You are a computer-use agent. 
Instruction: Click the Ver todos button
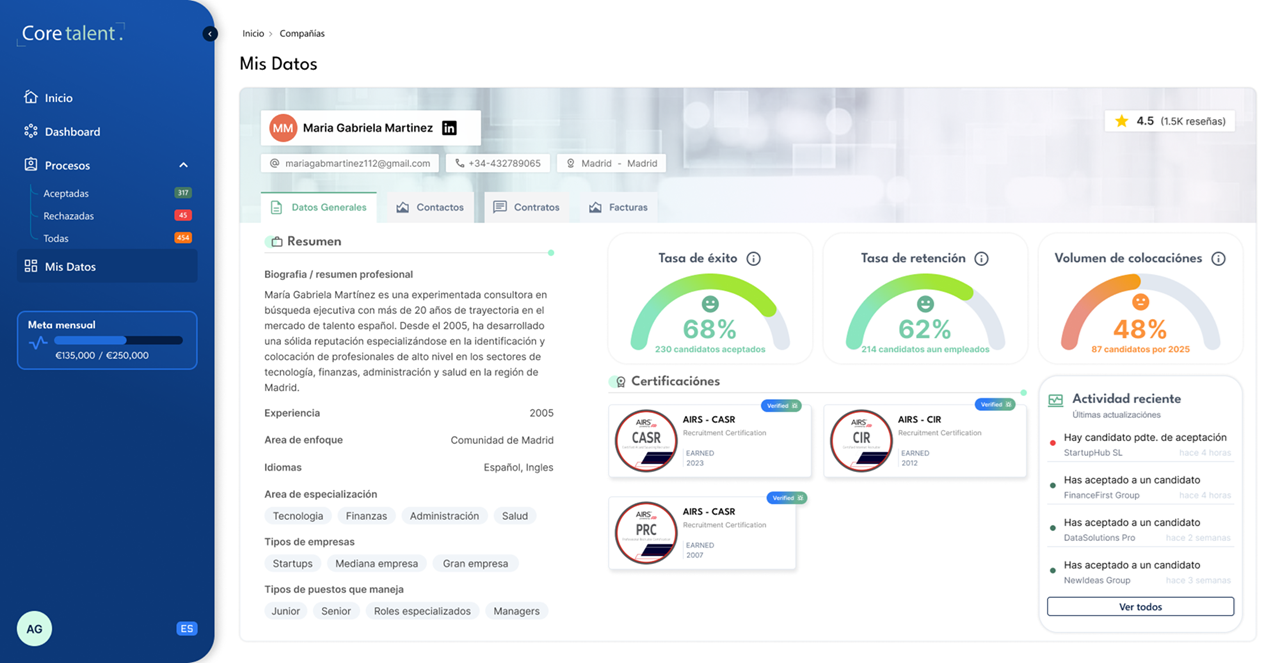1140,607
